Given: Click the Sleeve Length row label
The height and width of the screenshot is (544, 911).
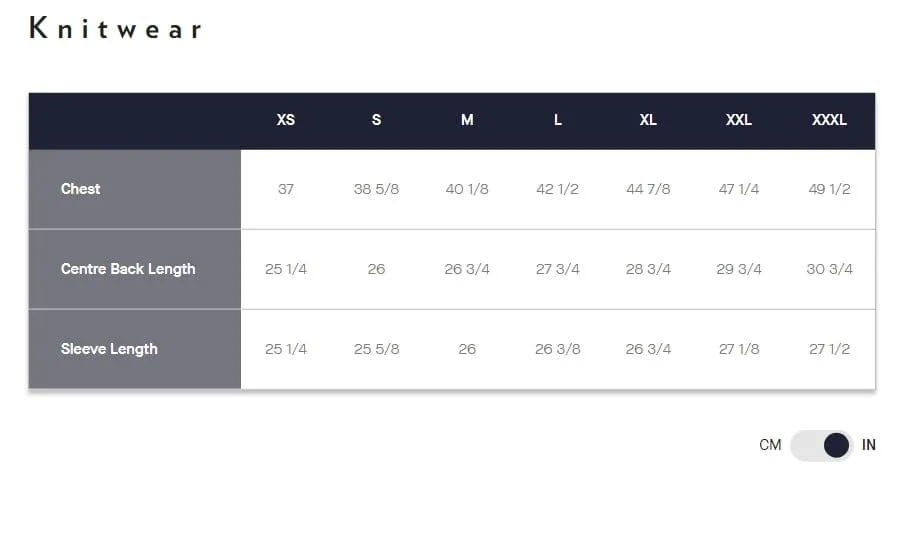Looking at the screenshot, I should pyautogui.click(x=109, y=349).
